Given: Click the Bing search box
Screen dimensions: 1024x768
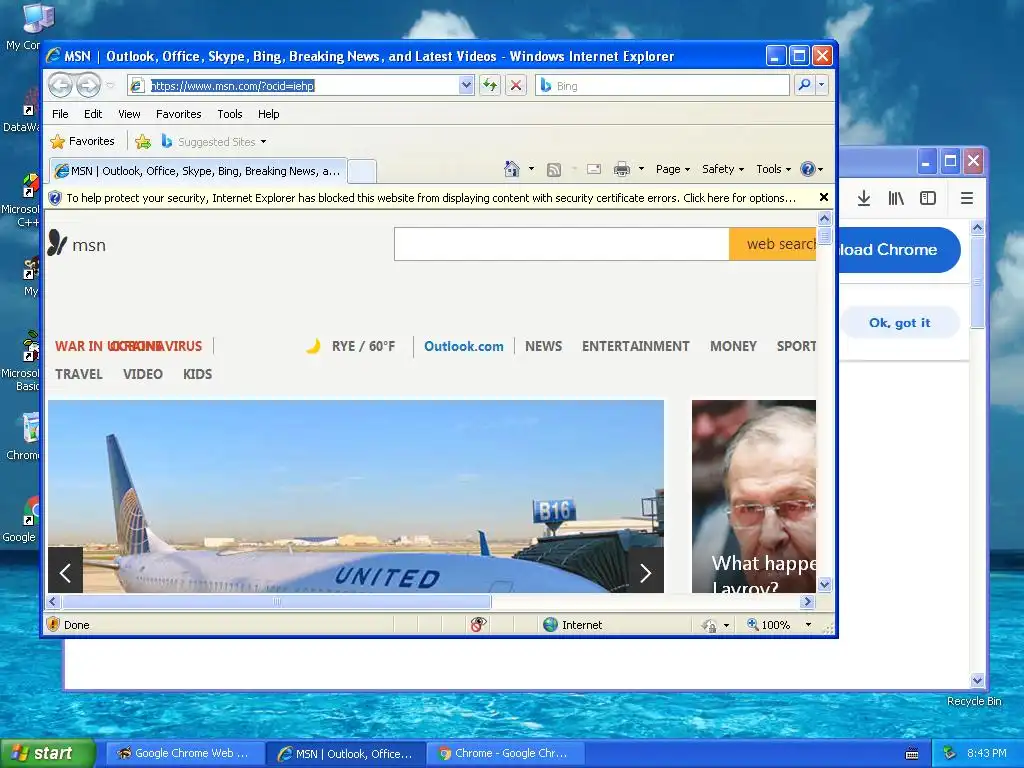Looking at the screenshot, I should (663, 85).
